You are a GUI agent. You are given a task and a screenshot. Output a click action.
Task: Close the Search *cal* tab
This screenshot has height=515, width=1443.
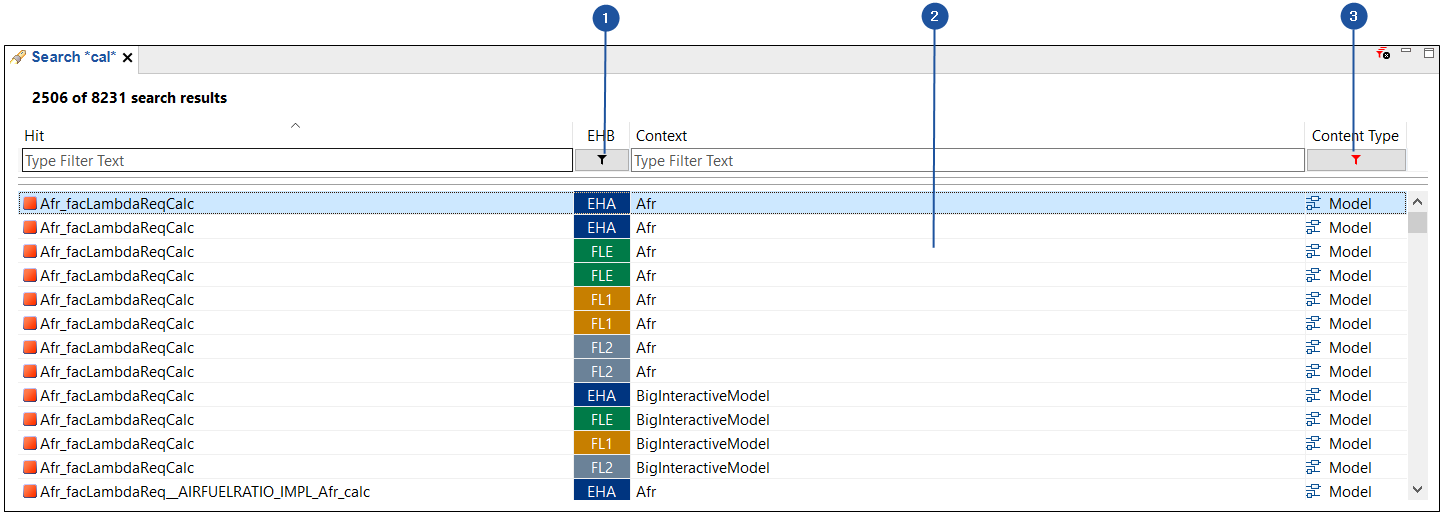coord(128,58)
